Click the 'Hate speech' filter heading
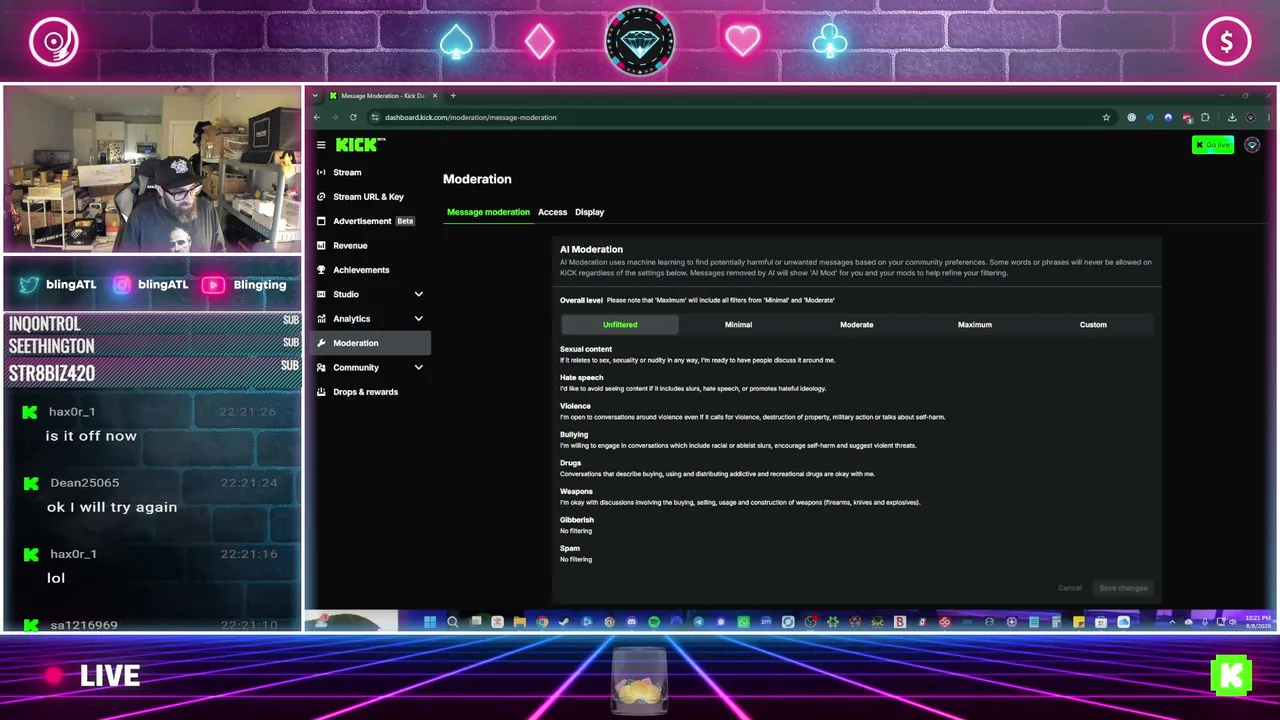The width and height of the screenshot is (1280, 720). tap(582, 378)
